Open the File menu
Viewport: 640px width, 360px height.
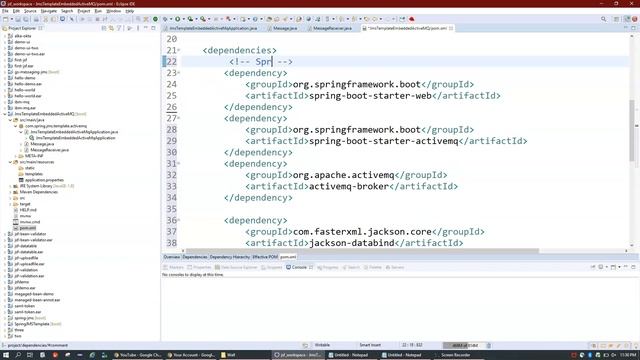[x=5, y=11]
